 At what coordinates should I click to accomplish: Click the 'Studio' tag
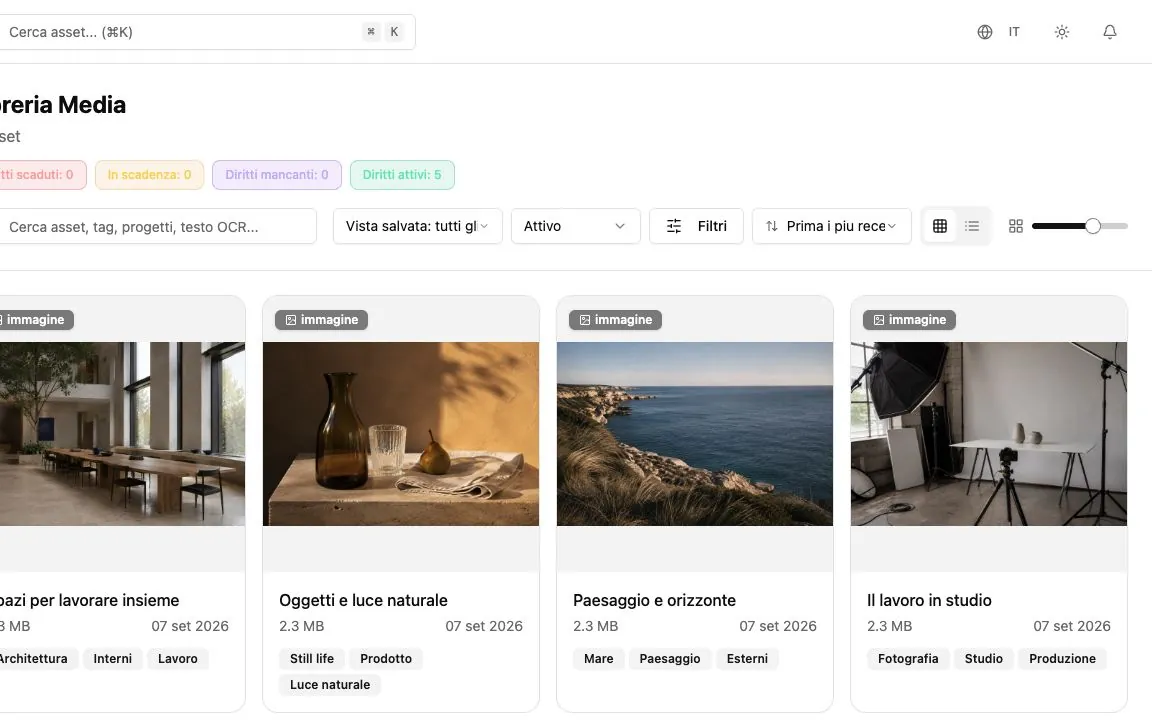(983, 658)
